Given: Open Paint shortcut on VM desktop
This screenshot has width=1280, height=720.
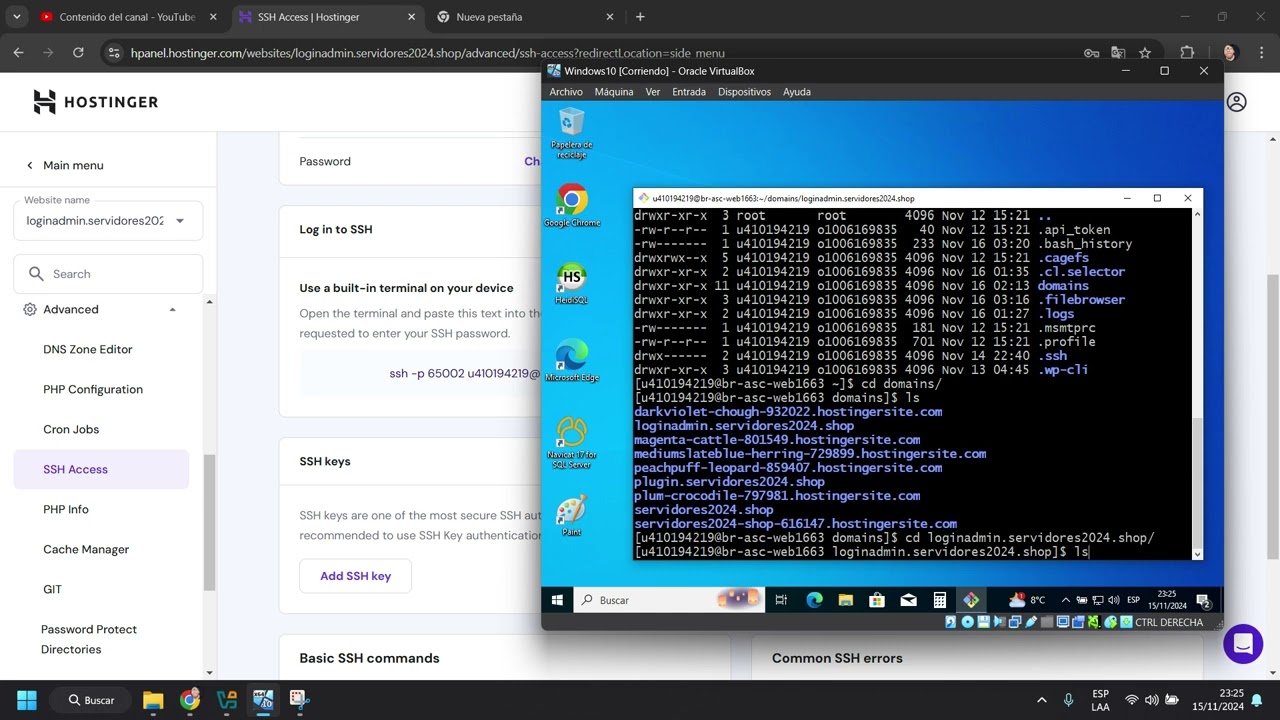Looking at the screenshot, I should pyautogui.click(x=572, y=516).
